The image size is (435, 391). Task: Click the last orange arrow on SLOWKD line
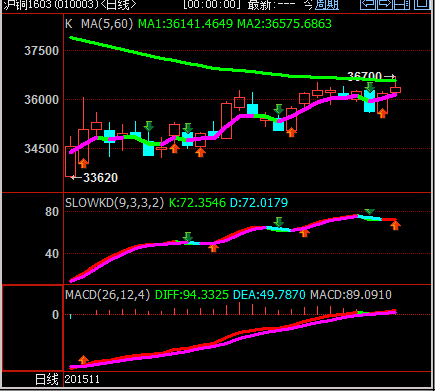pyautogui.click(x=395, y=225)
